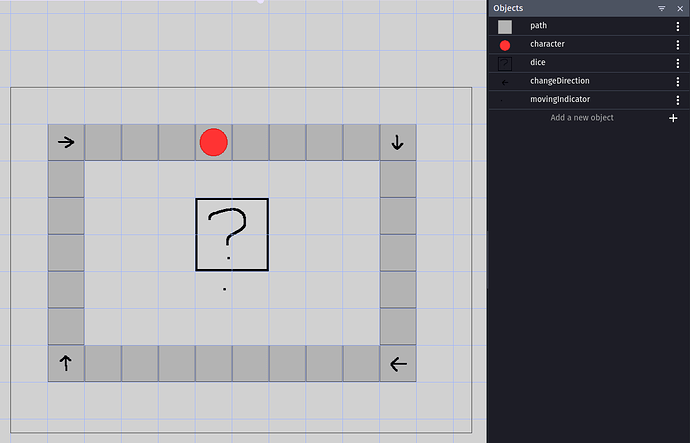The image size is (690, 443).
Task: Open options menu for character object
Action: 678,45
